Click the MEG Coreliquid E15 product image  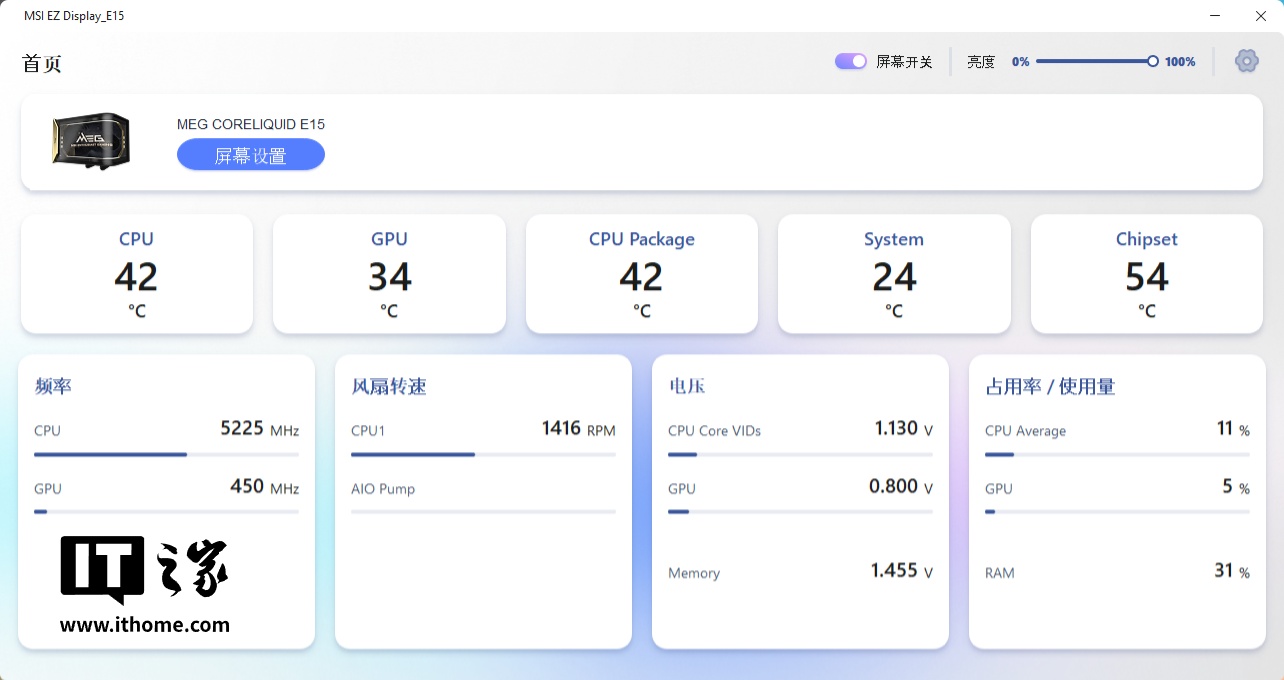[x=91, y=139]
